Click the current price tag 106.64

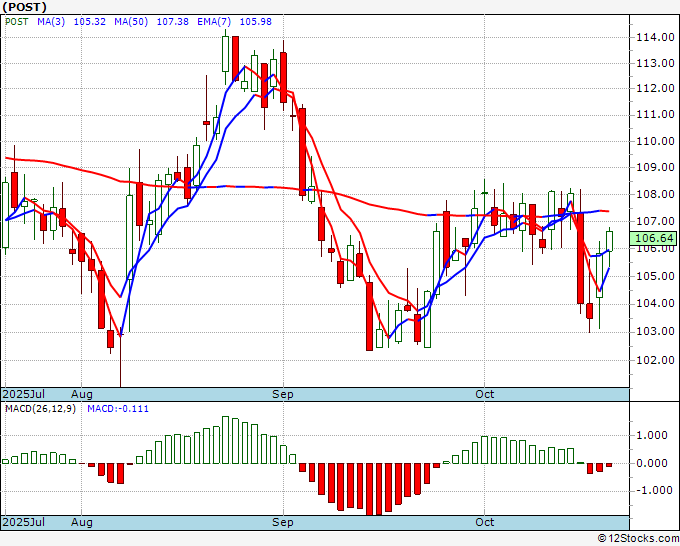point(654,238)
